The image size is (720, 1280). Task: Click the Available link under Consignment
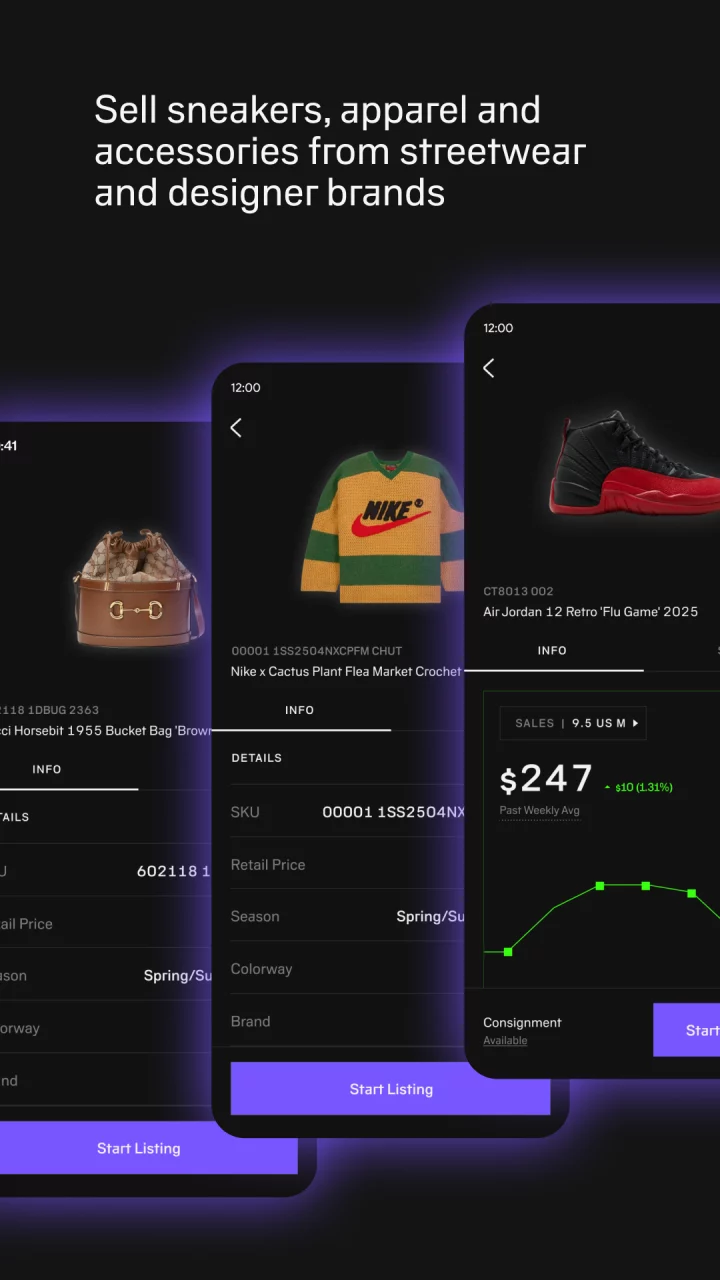505,1041
